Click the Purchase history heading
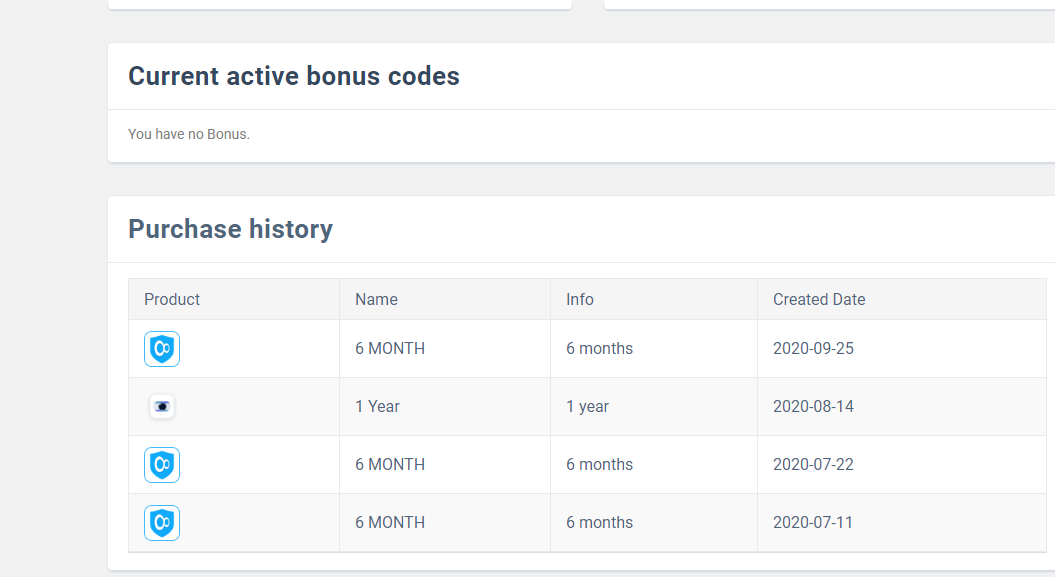This screenshot has width=1055, height=577. [230, 229]
